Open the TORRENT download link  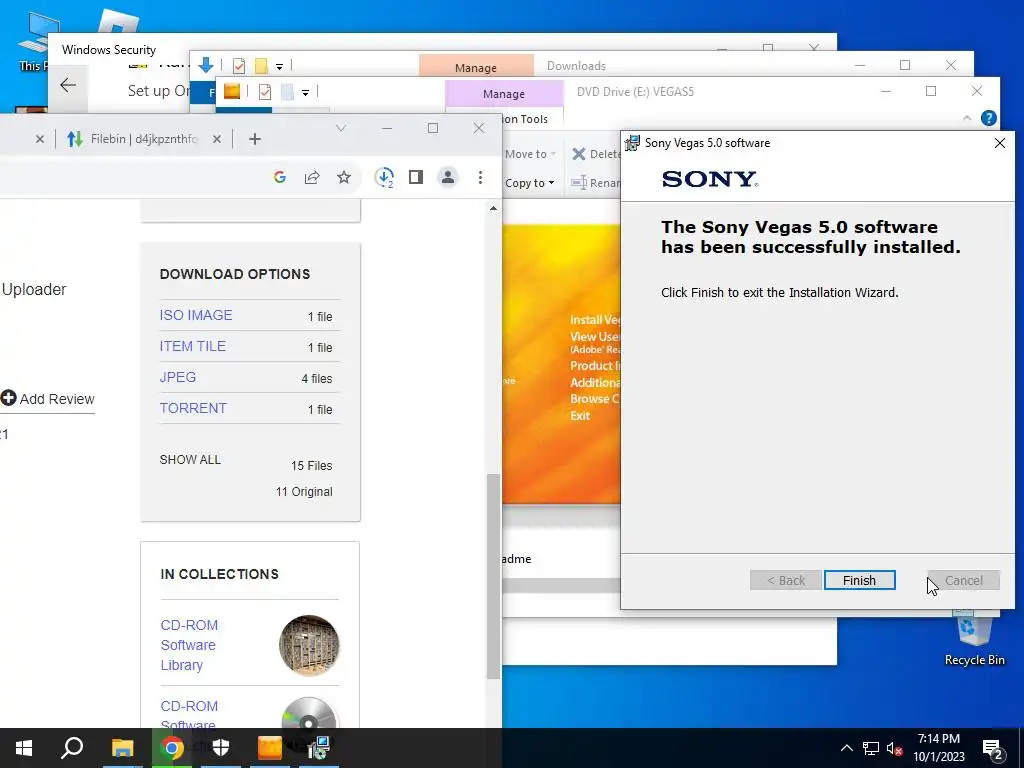point(193,408)
